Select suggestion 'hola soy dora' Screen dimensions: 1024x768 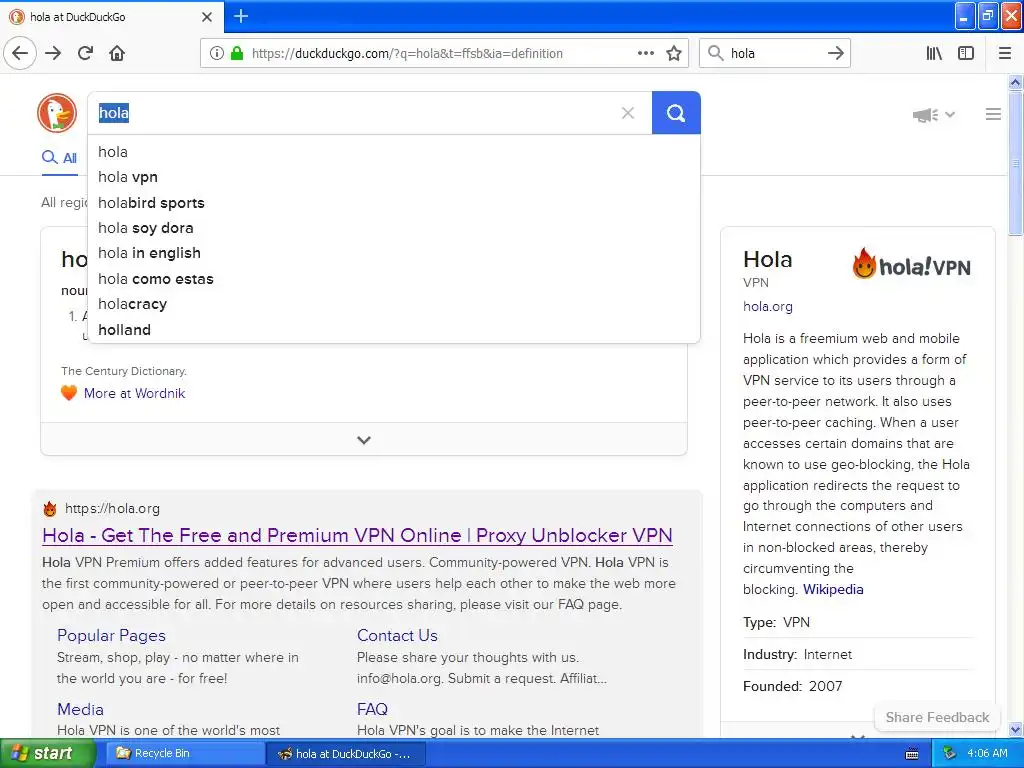coord(394,228)
